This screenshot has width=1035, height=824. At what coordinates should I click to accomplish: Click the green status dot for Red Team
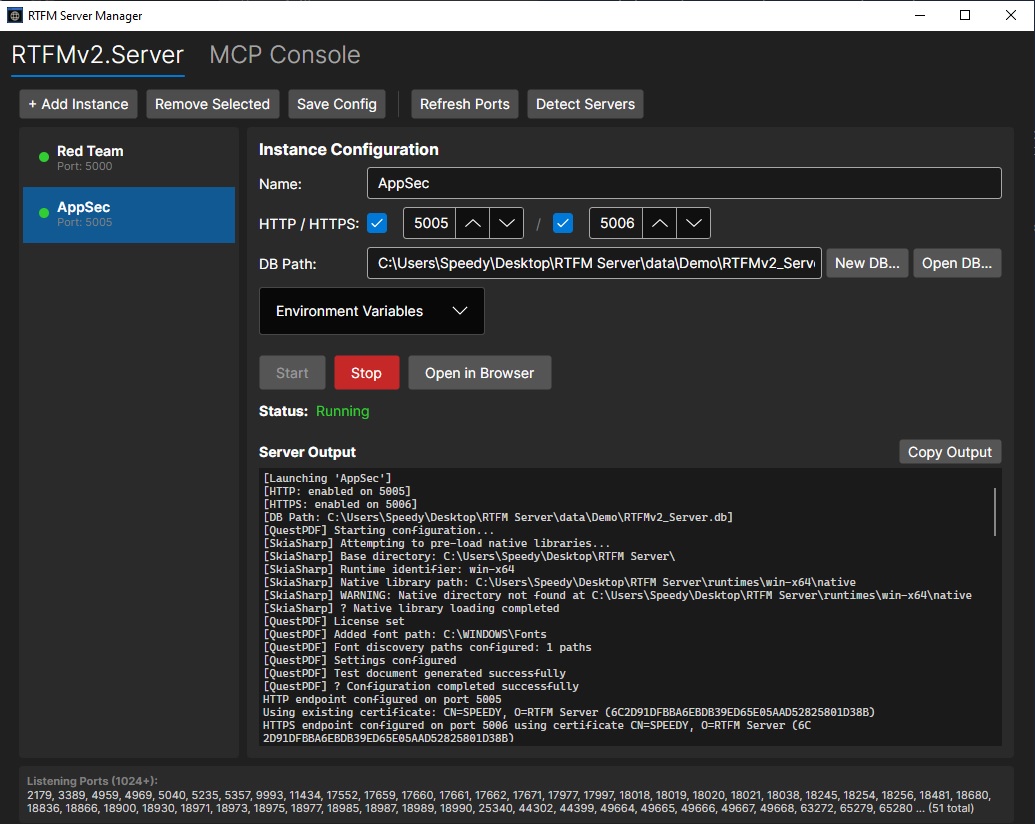click(44, 157)
